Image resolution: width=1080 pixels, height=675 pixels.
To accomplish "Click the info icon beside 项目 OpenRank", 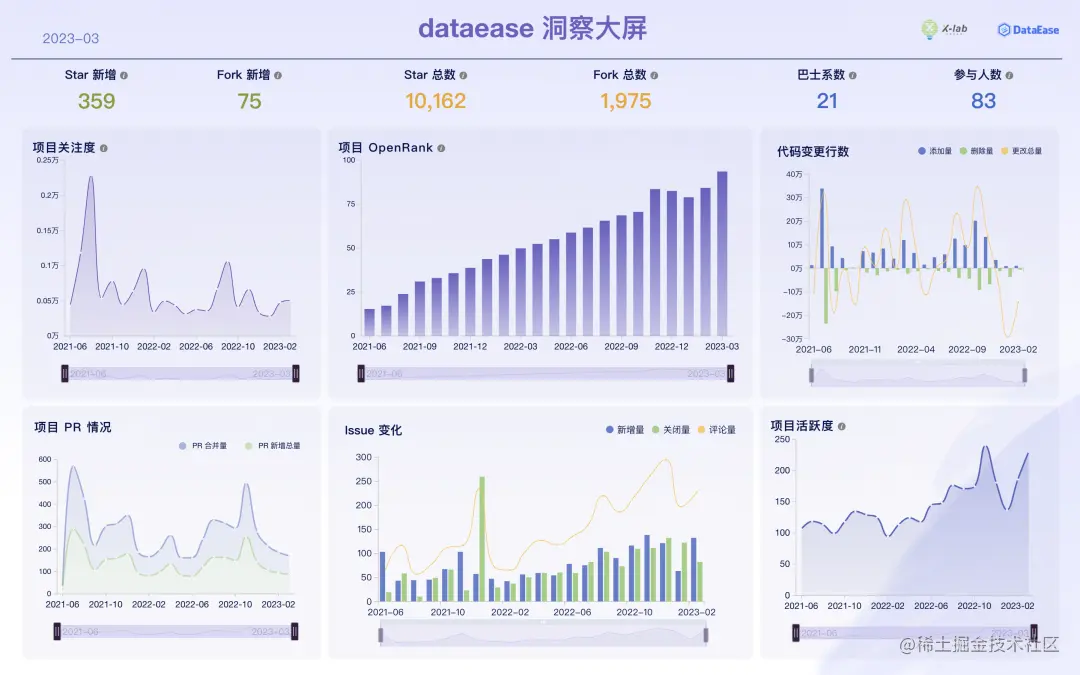I will [x=441, y=148].
